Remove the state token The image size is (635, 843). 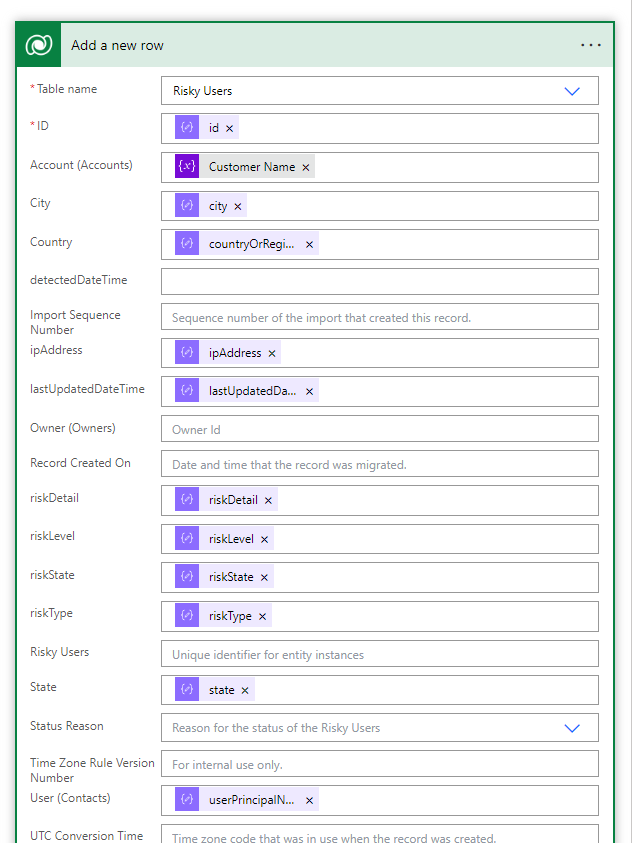(245, 691)
